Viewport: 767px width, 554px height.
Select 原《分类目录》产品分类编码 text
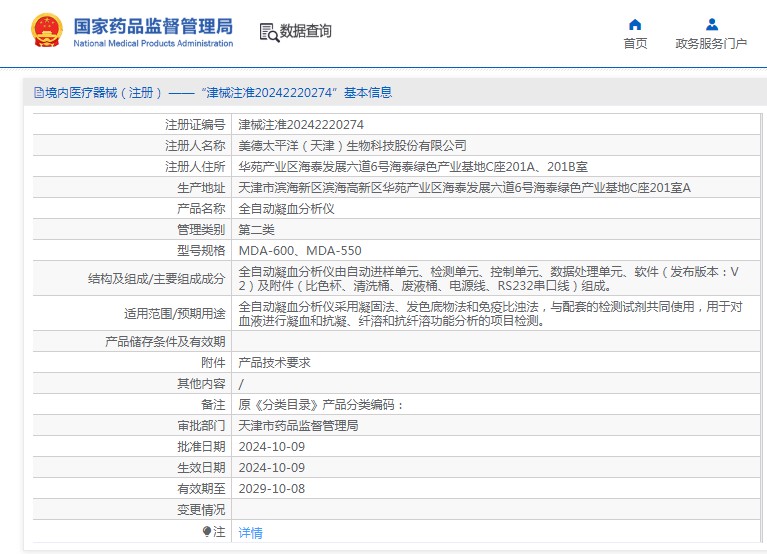[x=321, y=405]
